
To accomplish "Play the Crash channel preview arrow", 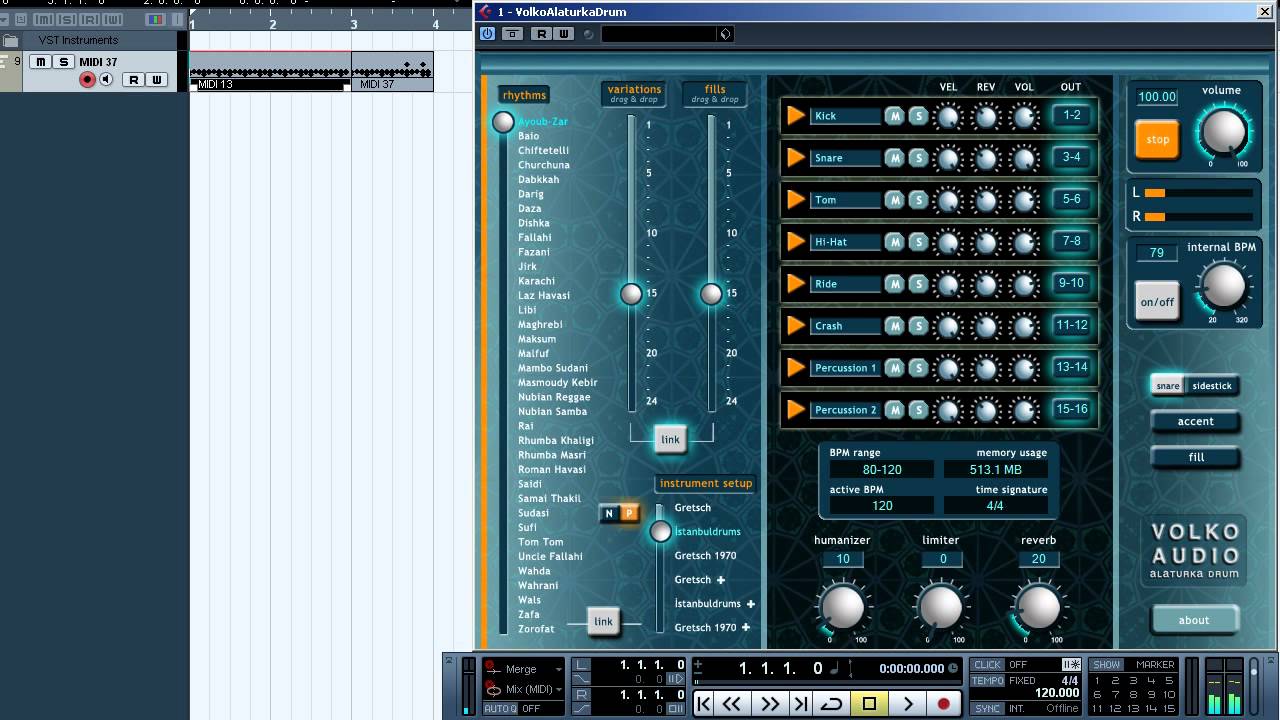I will pyautogui.click(x=796, y=326).
